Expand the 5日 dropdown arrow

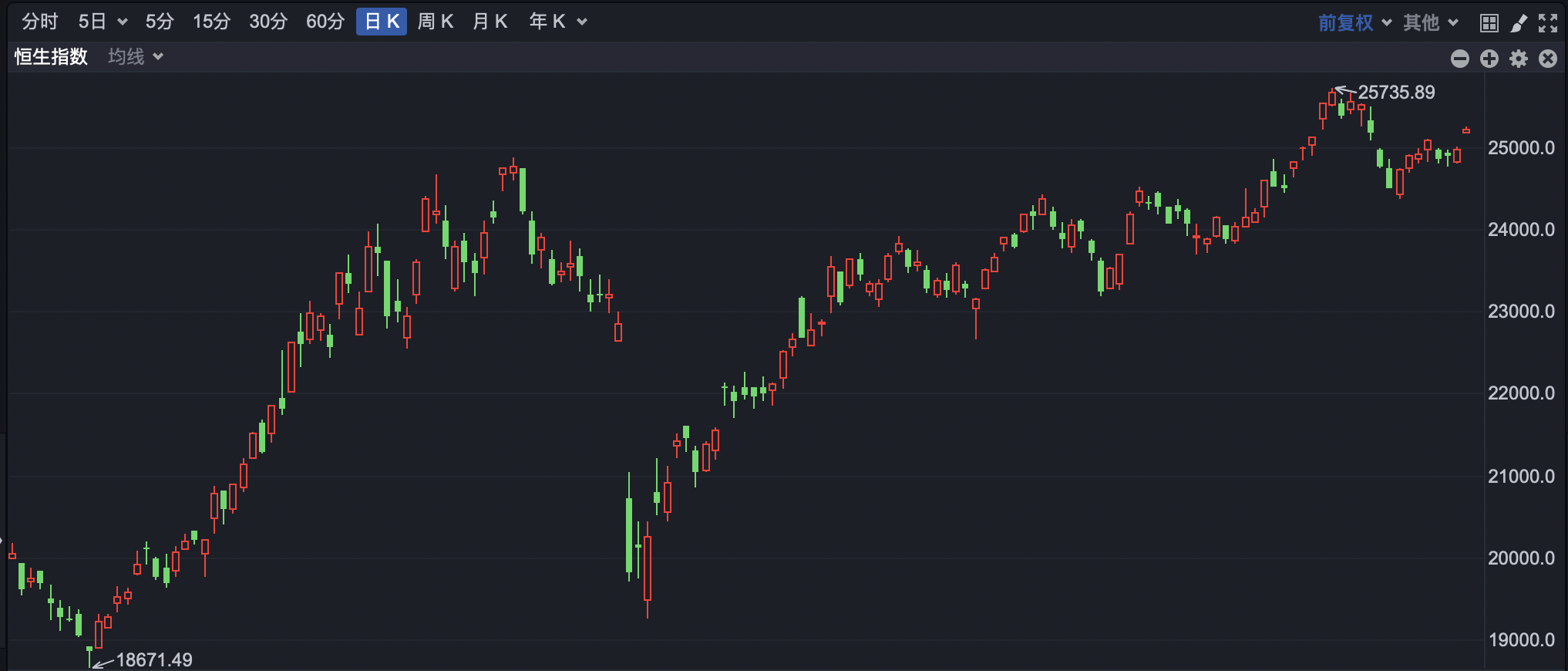122,22
